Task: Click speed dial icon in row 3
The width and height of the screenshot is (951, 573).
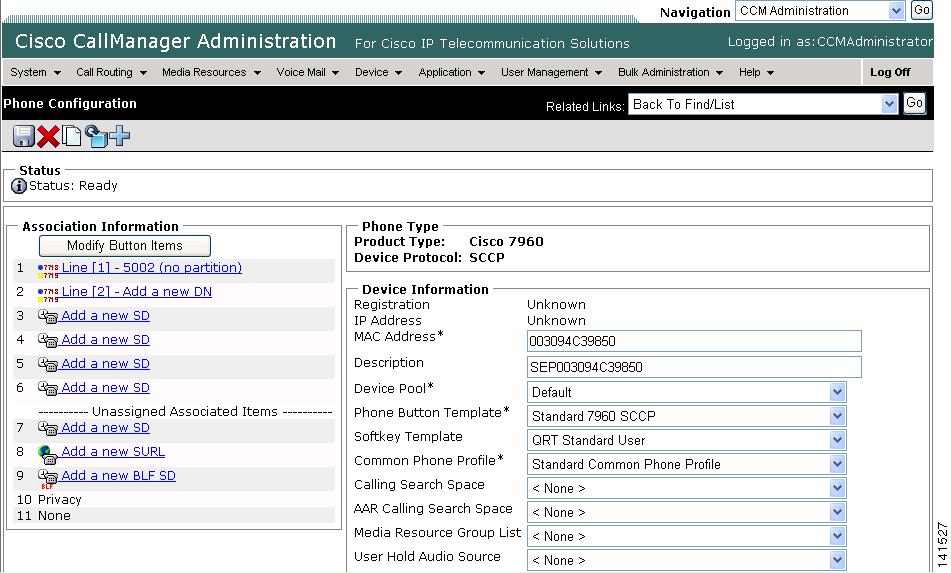Action: pos(48,317)
